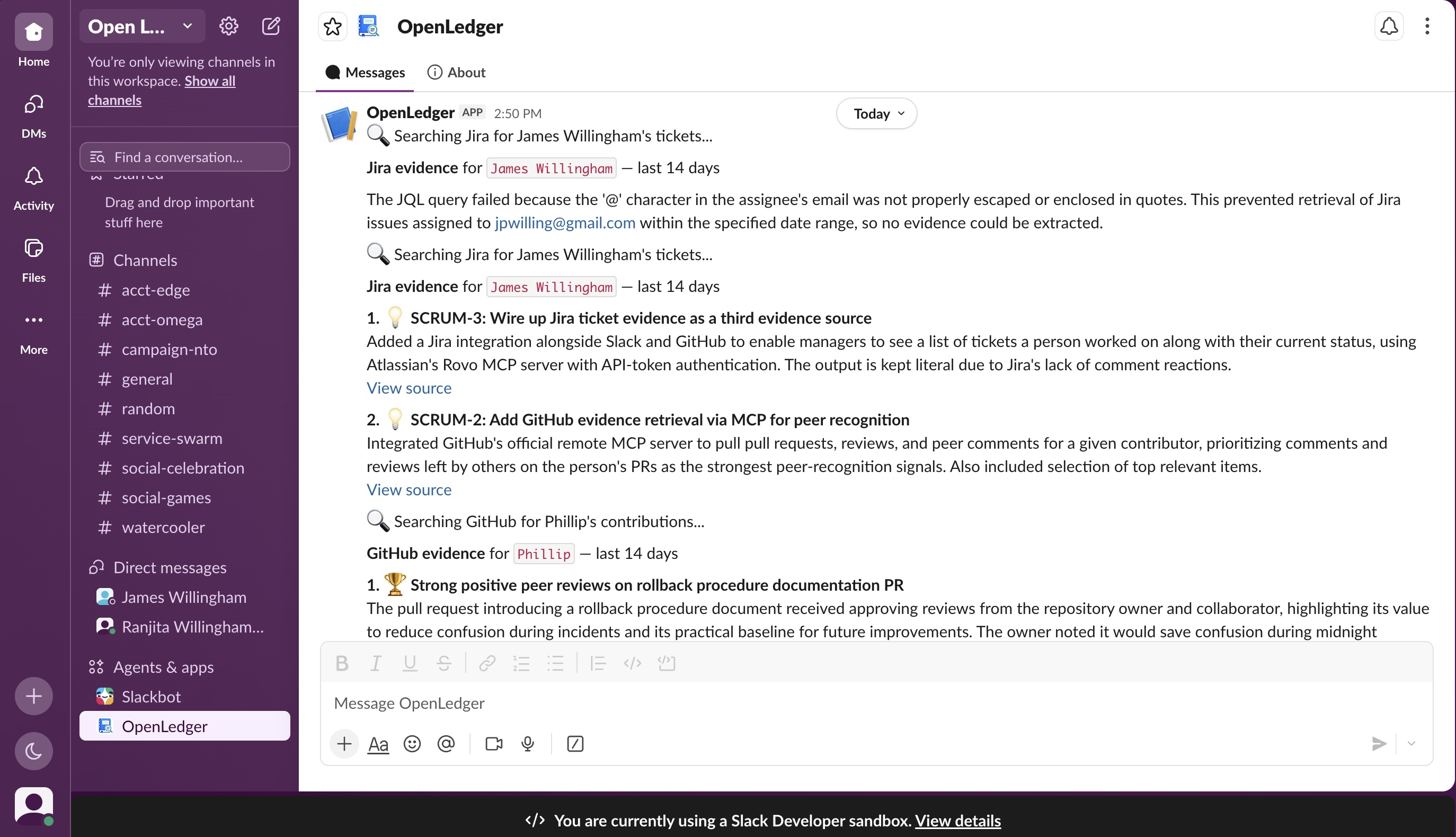The width and height of the screenshot is (1456, 837).
Task: Open the send options dropdown arrow
Action: coord(1411,744)
